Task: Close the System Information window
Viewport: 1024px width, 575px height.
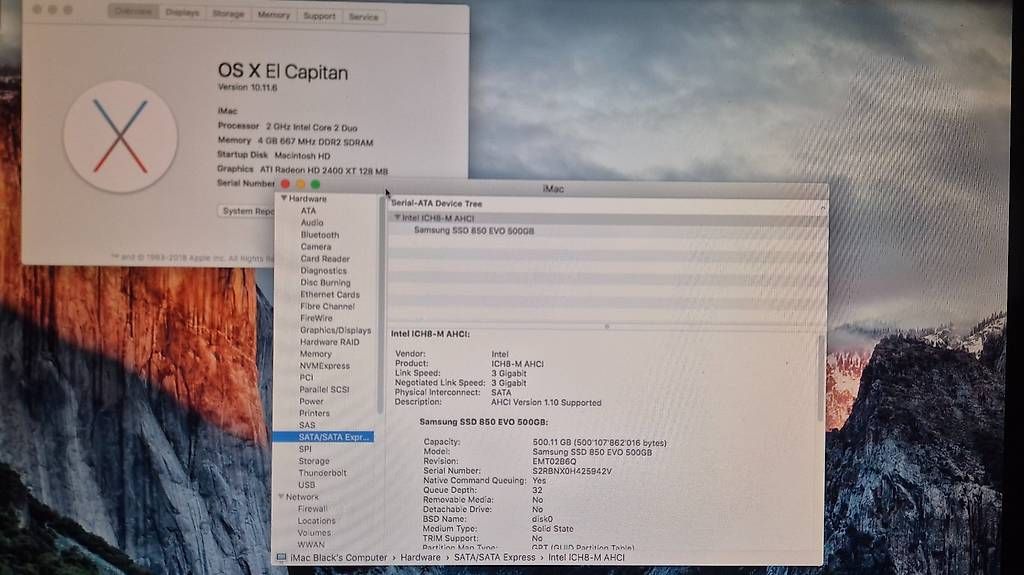Action: click(x=285, y=184)
